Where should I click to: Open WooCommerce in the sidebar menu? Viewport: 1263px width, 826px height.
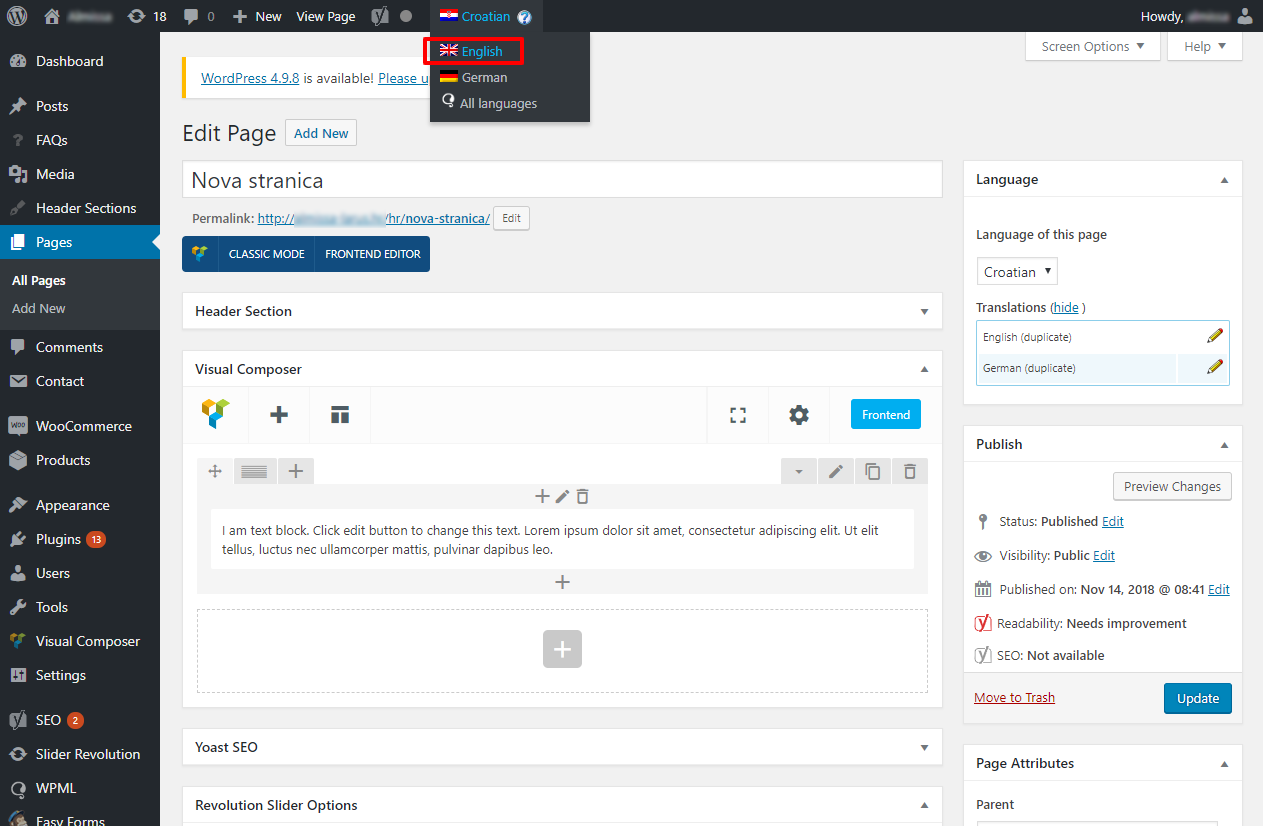(x=83, y=426)
